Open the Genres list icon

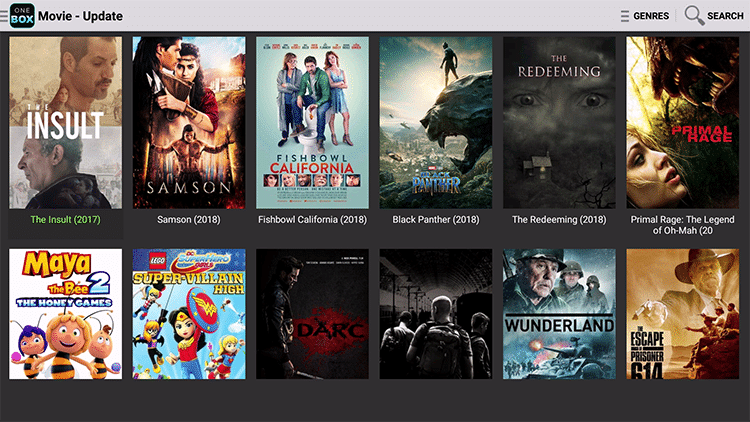[625, 16]
